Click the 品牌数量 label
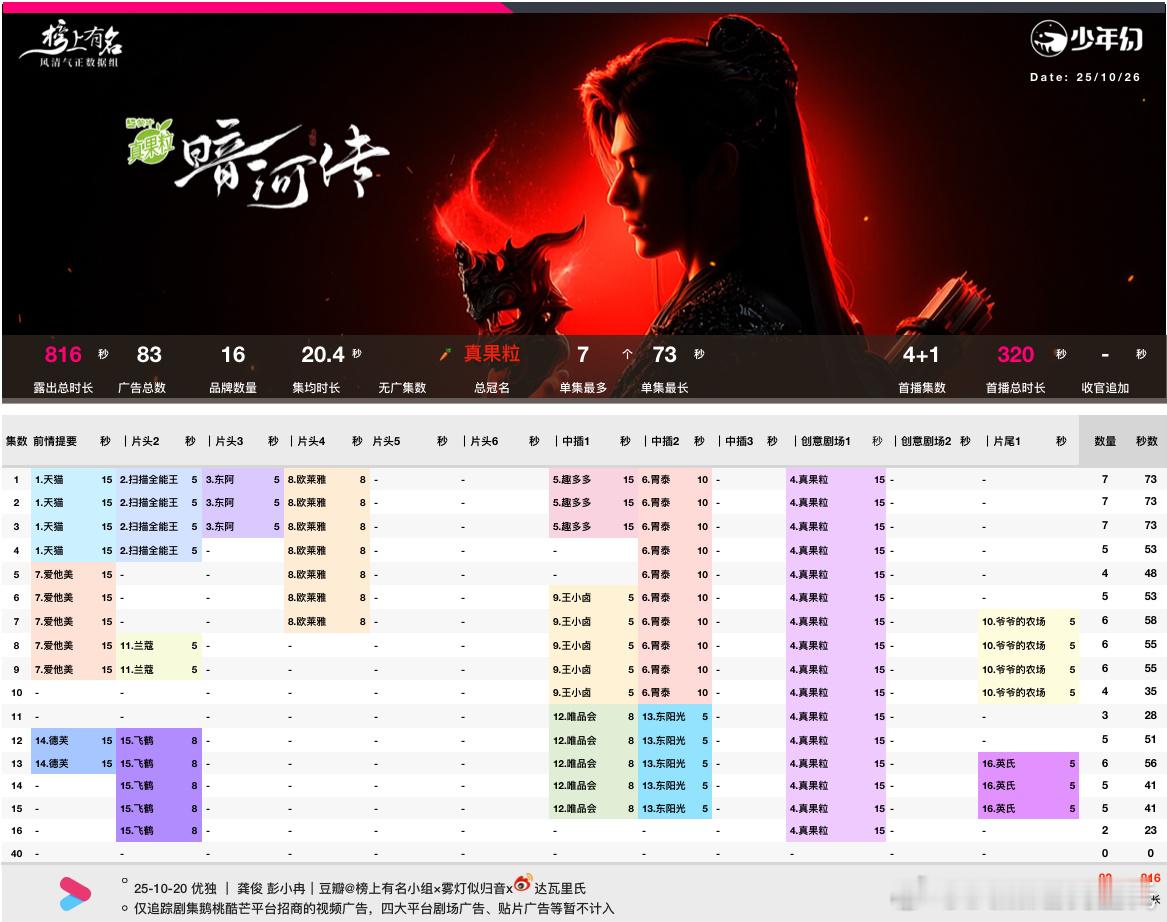1167x922 pixels. click(233, 388)
